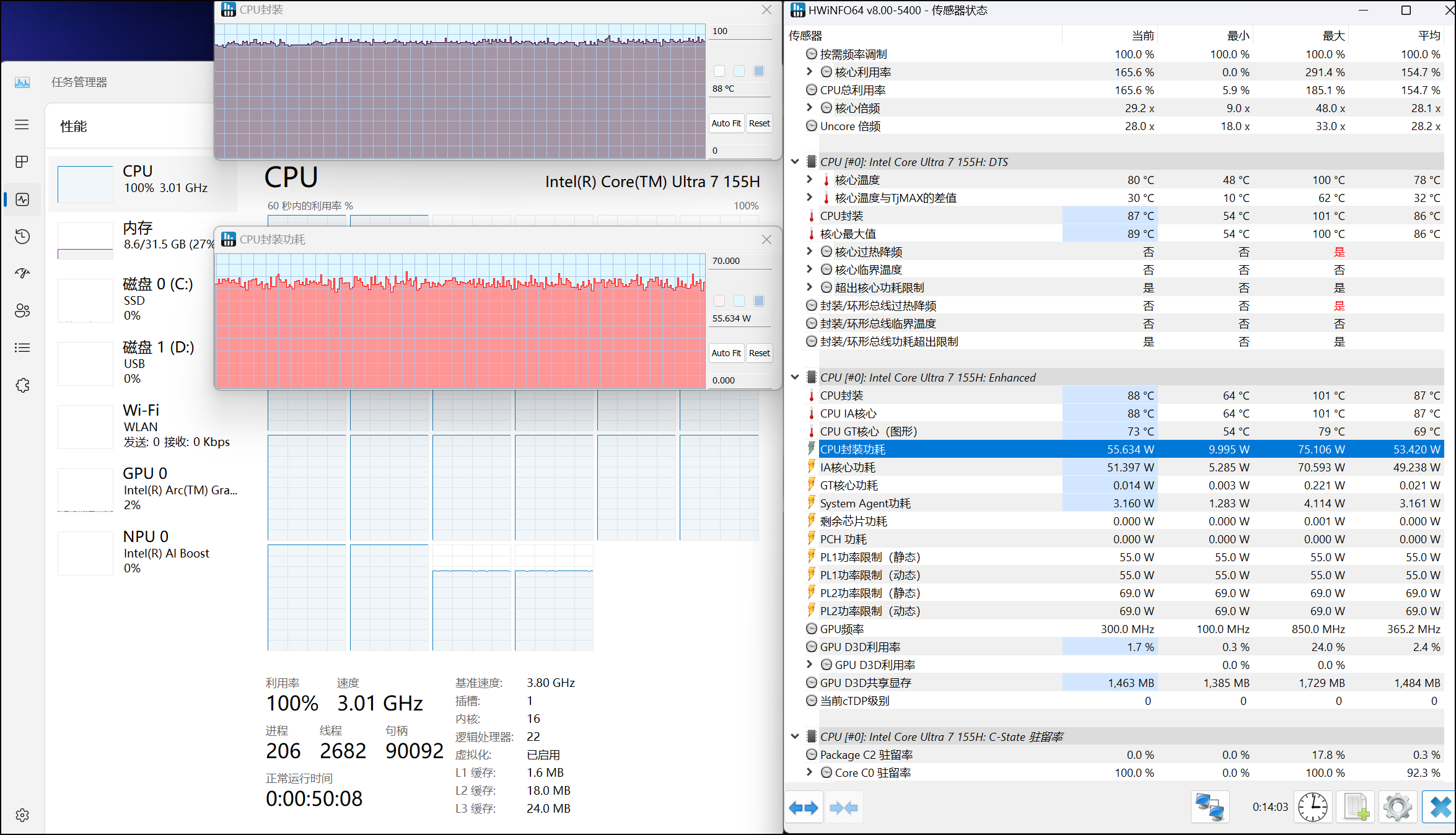Toggle the blue checkbox in CPU封装 graph
Image resolution: width=1456 pixels, height=835 pixels.
tap(759, 71)
